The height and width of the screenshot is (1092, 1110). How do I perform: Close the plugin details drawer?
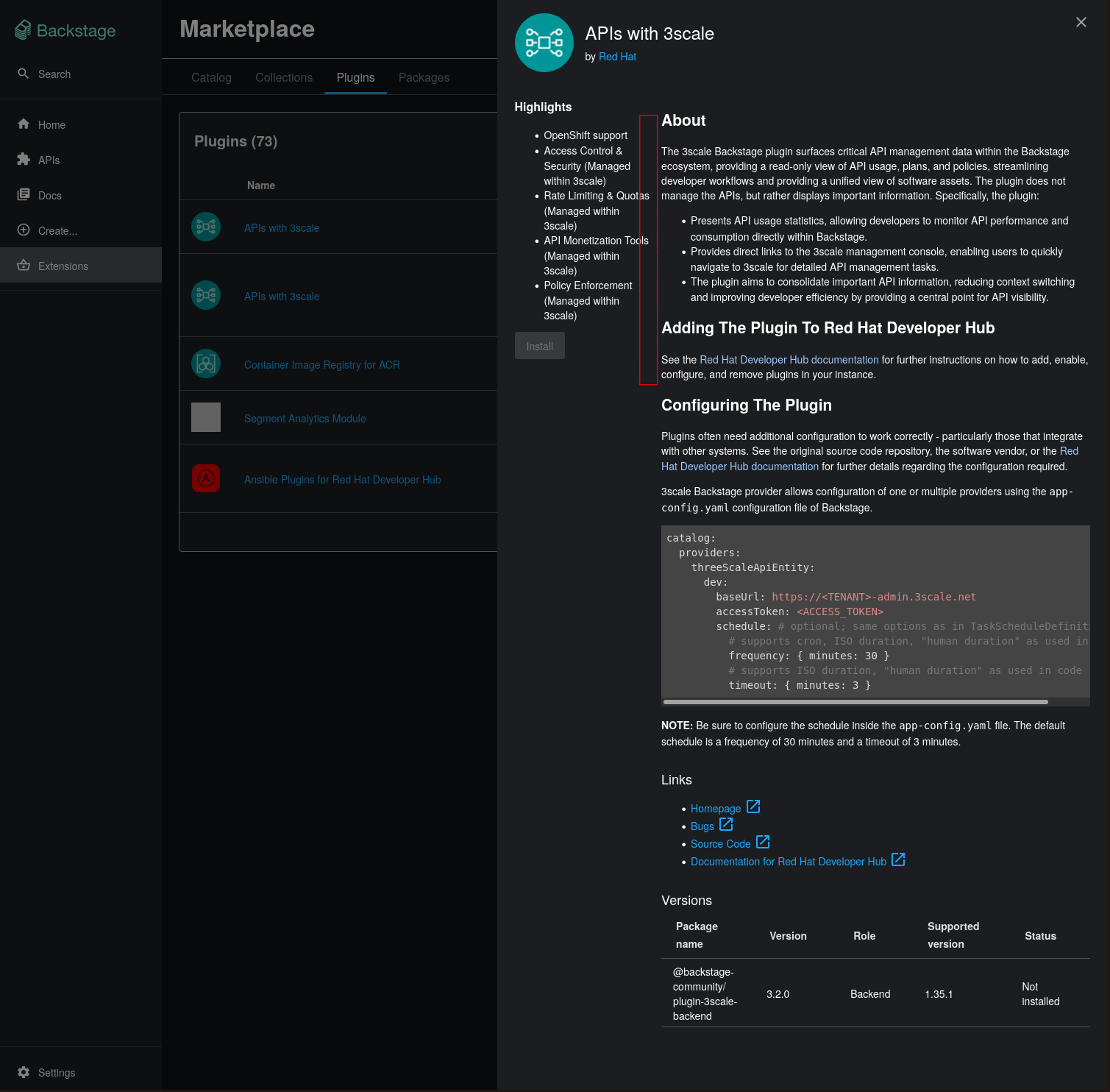[1081, 22]
